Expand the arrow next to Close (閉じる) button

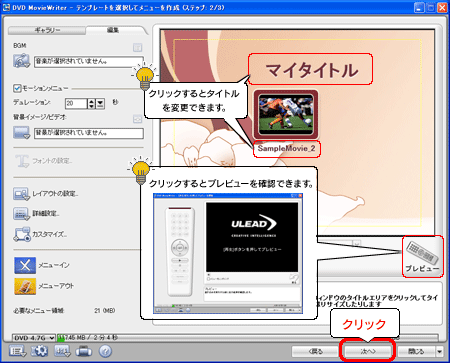point(440,351)
